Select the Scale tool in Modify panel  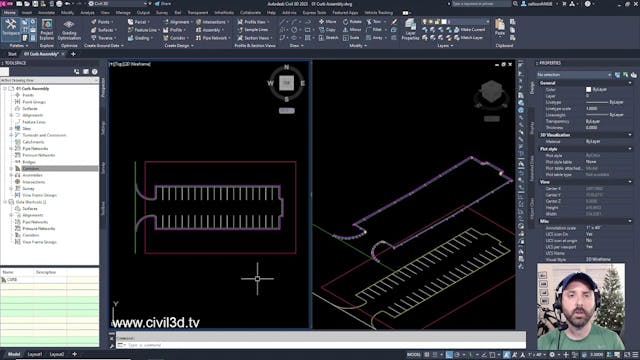point(351,38)
